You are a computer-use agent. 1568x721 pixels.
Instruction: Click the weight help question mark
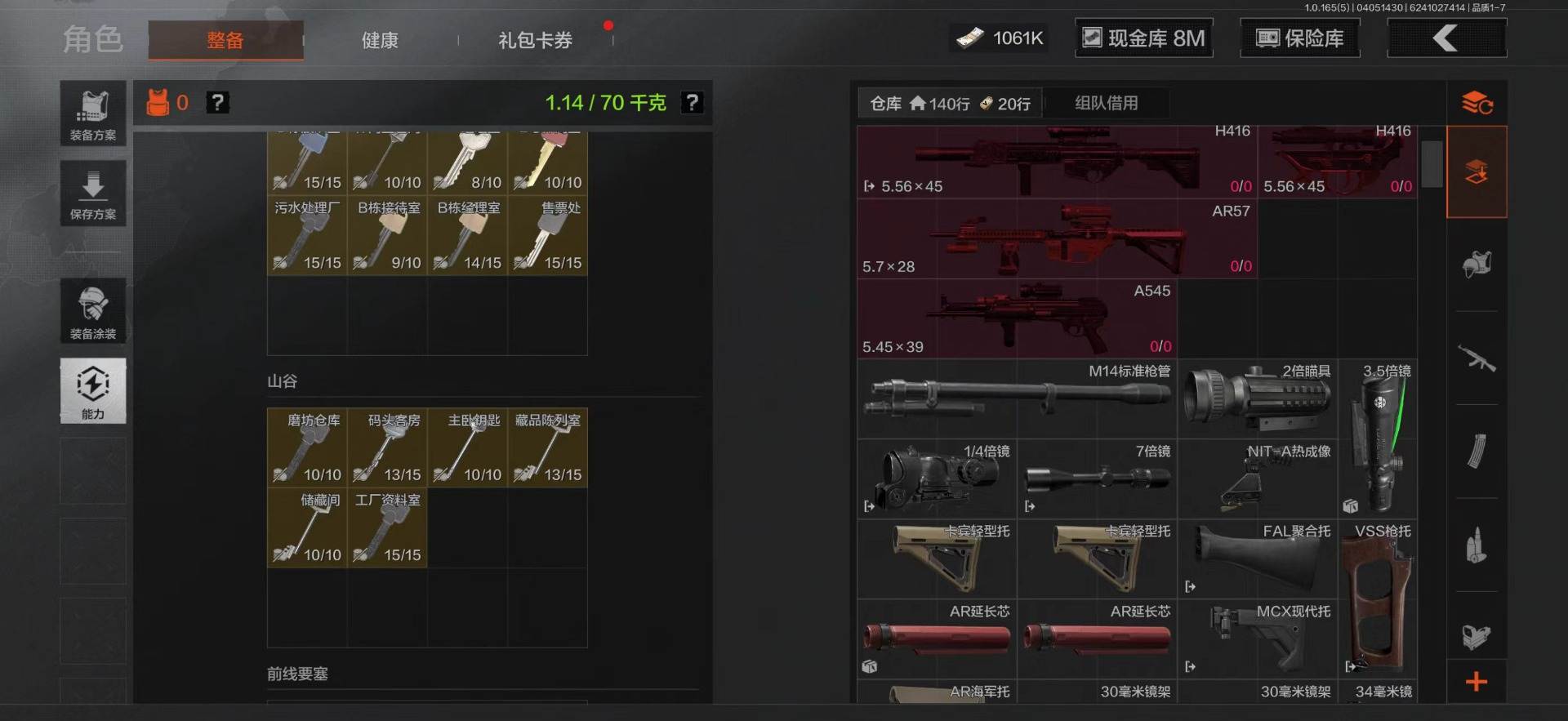click(692, 103)
